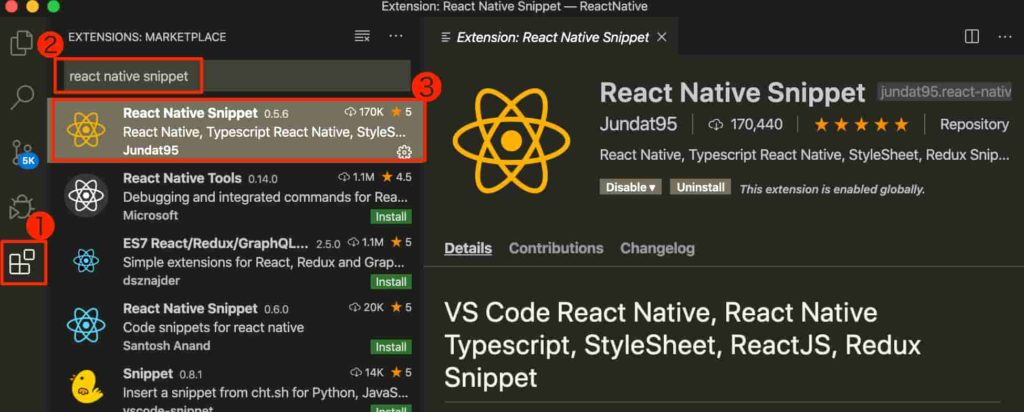This screenshot has height=412, width=1024.
Task: Click the 170,440 install count
Action: (x=745, y=124)
